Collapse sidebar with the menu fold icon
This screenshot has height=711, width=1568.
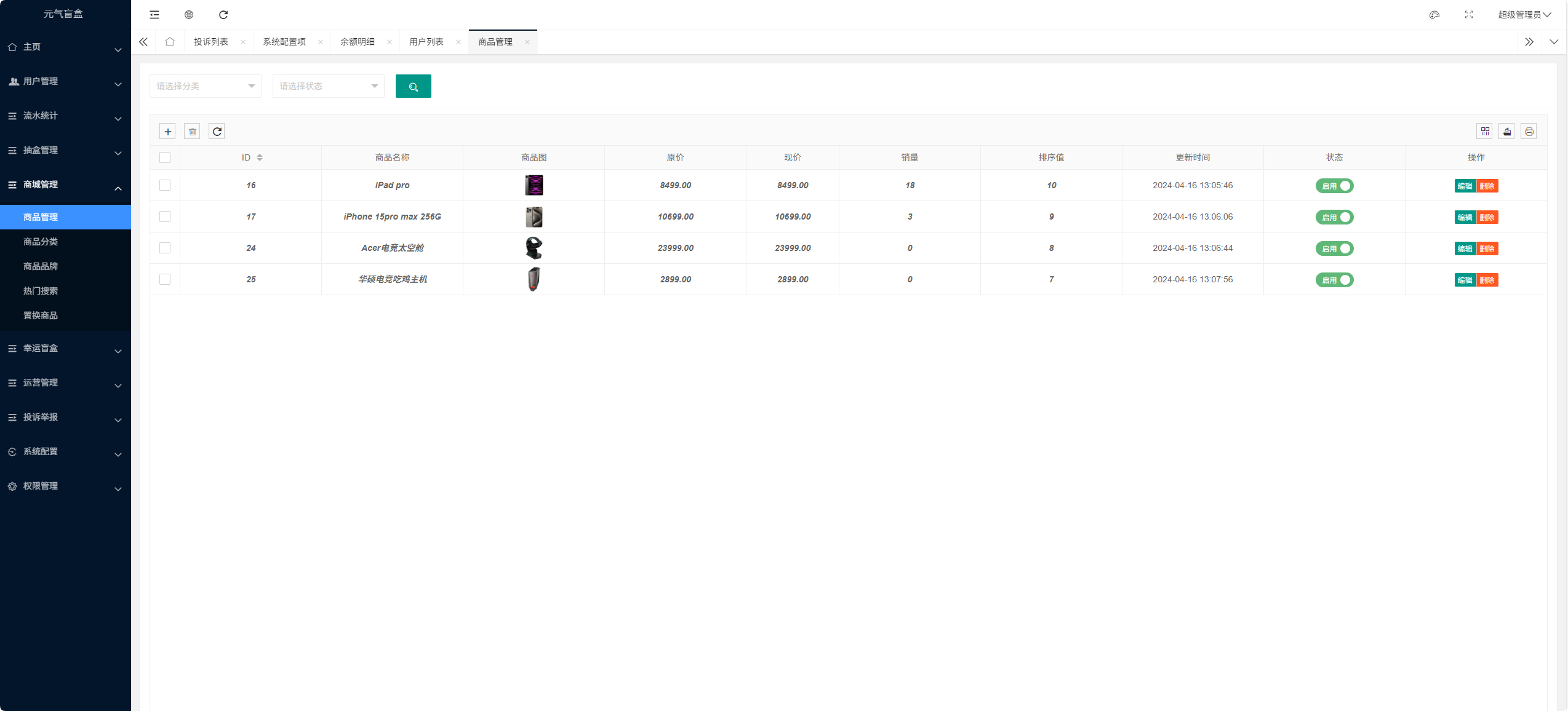(x=154, y=15)
